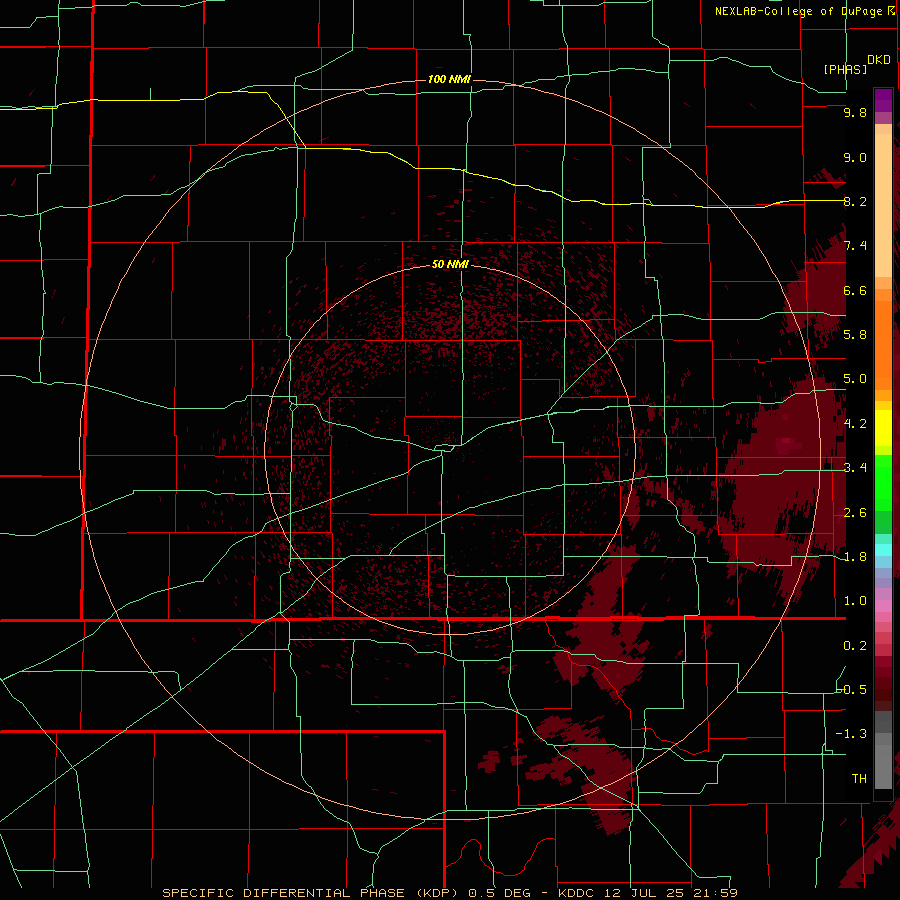Click the 3.4 value on the scale
Image resolution: width=900 pixels, height=900 pixels.
point(855,468)
